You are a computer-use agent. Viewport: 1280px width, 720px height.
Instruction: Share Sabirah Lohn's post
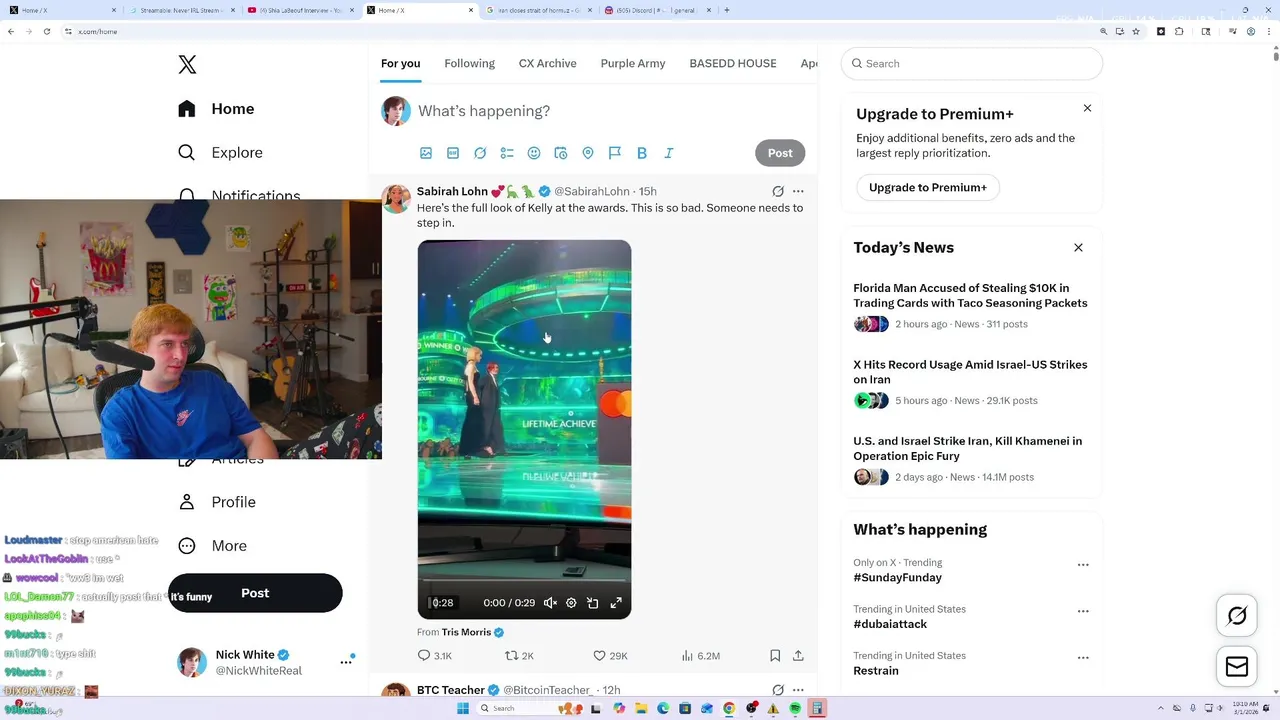[x=798, y=656]
